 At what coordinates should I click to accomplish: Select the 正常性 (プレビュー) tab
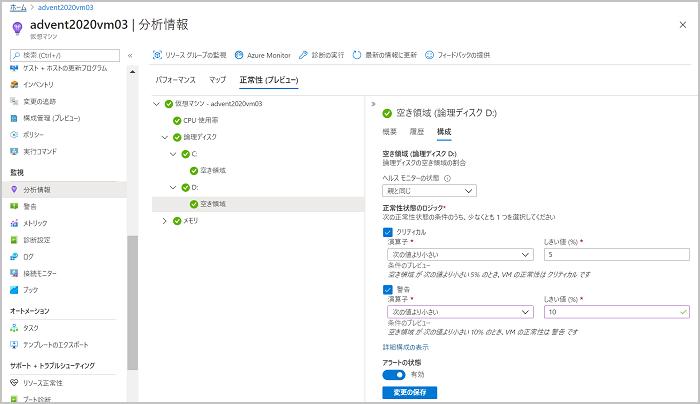269,80
